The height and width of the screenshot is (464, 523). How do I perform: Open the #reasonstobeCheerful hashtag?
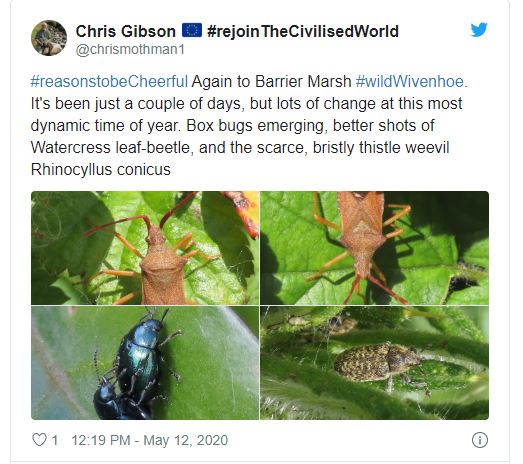tap(109, 81)
